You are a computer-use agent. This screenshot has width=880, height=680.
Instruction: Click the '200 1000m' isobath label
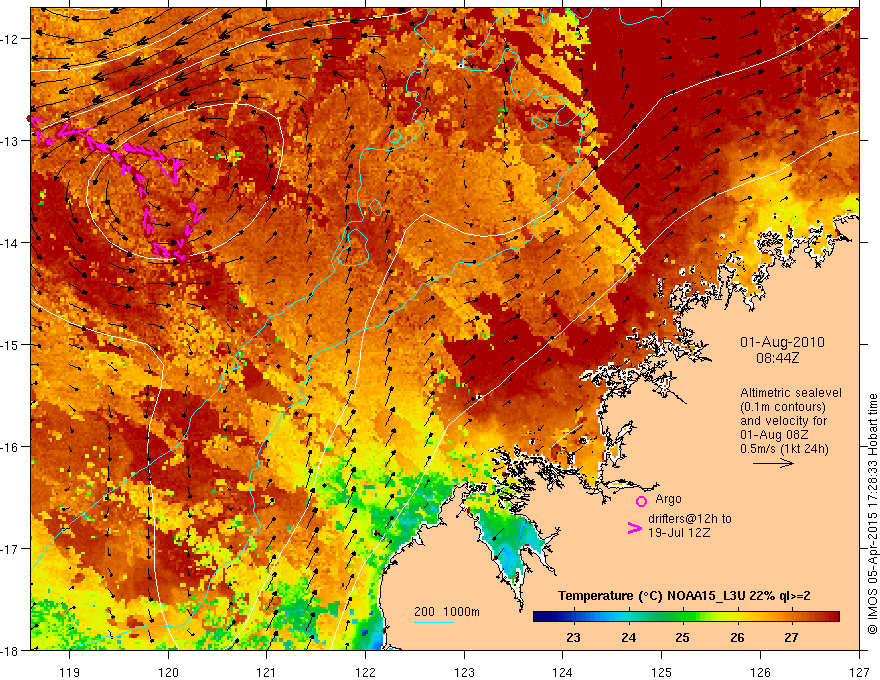click(447, 612)
